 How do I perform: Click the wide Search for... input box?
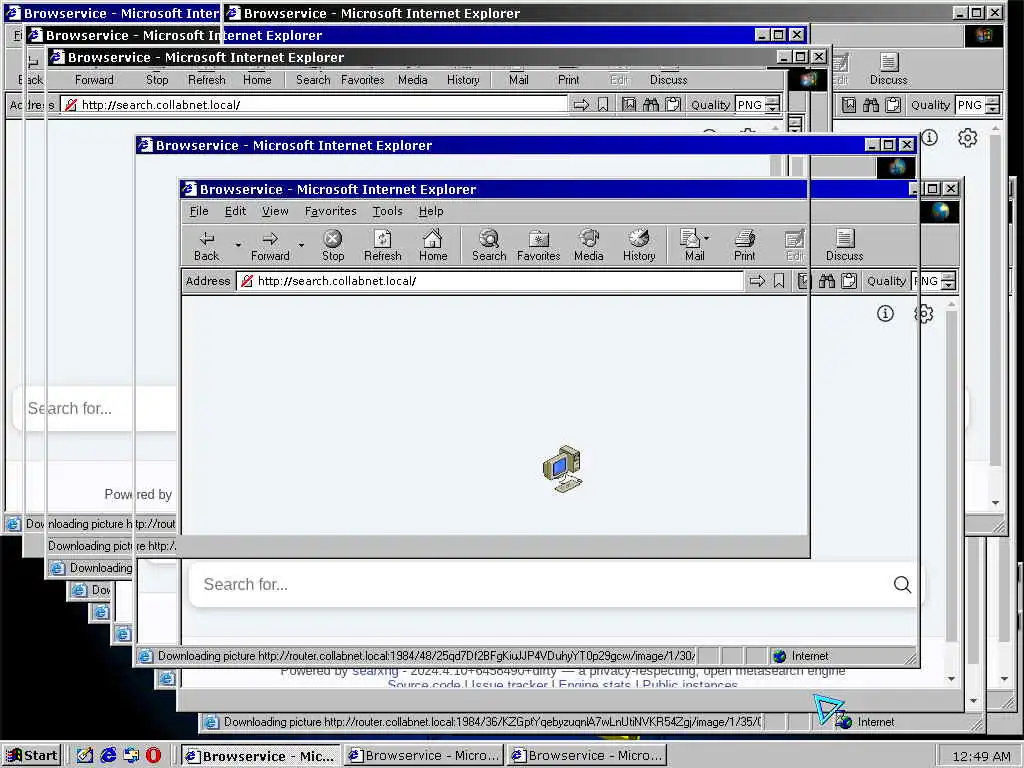pos(554,584)
